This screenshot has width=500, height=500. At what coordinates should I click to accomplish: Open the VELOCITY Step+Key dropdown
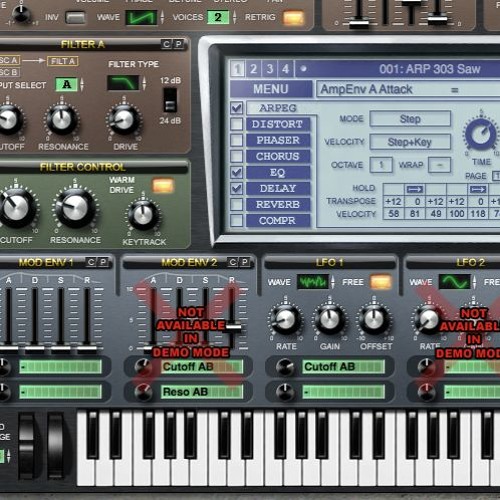pyautogui.click(x=410, y=142)
